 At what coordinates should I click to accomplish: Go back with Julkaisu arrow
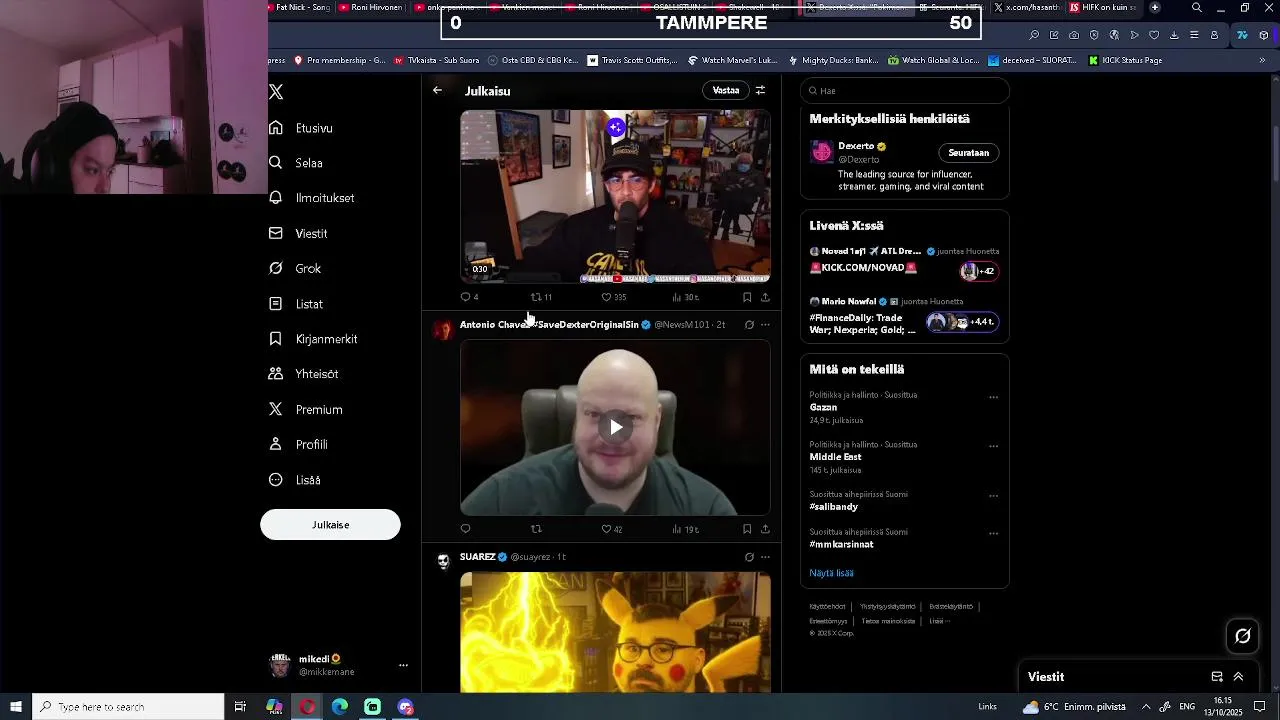tap(437, 90)
